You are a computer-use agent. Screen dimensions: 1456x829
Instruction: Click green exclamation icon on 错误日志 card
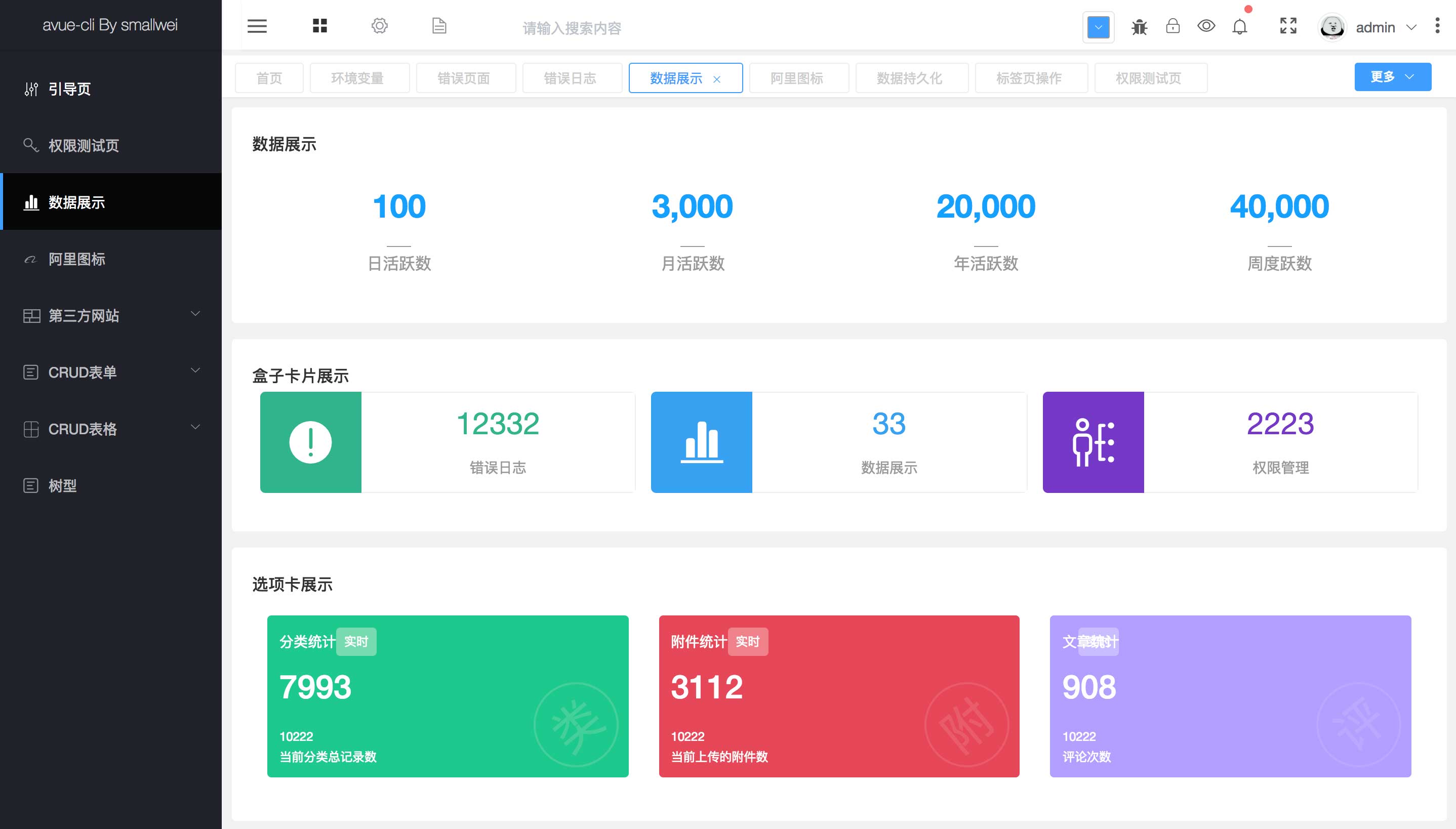[310, 442]
